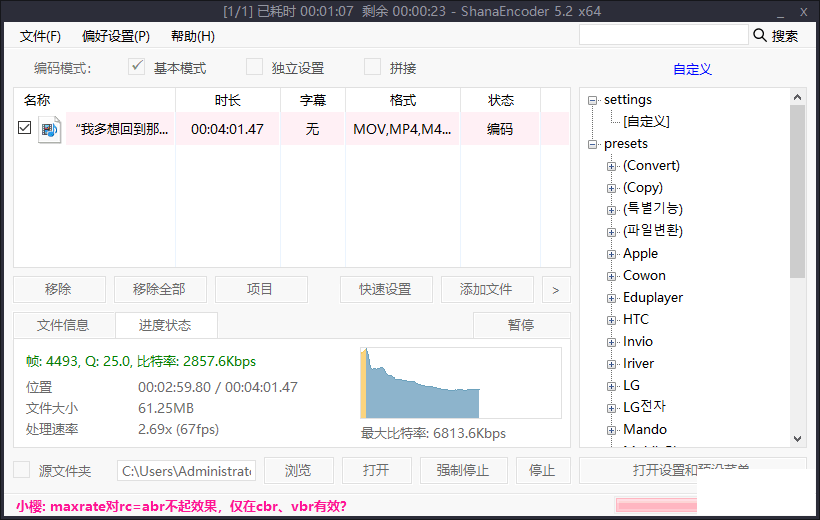
Task: Expand the Mando preset group
Action: pos(611,430)
